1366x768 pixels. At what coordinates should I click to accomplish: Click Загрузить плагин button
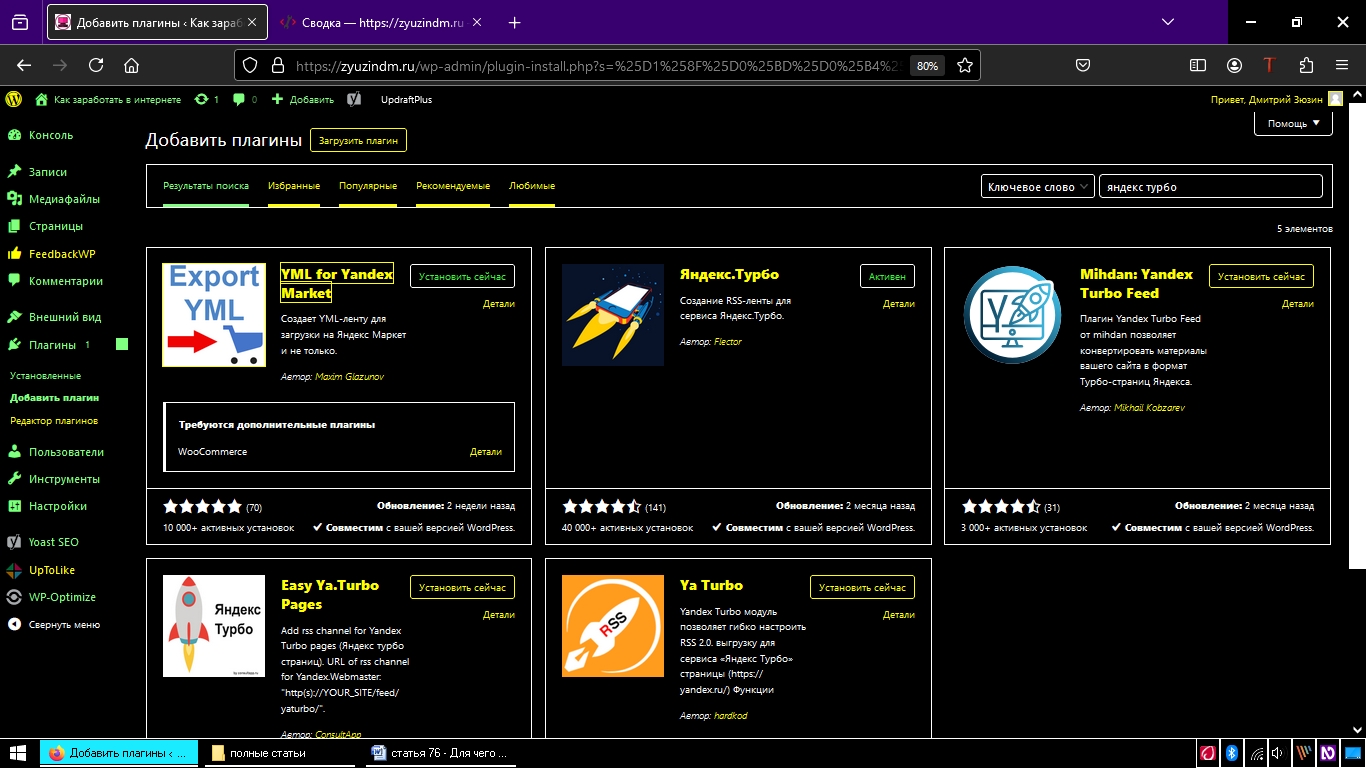point(358,141)
